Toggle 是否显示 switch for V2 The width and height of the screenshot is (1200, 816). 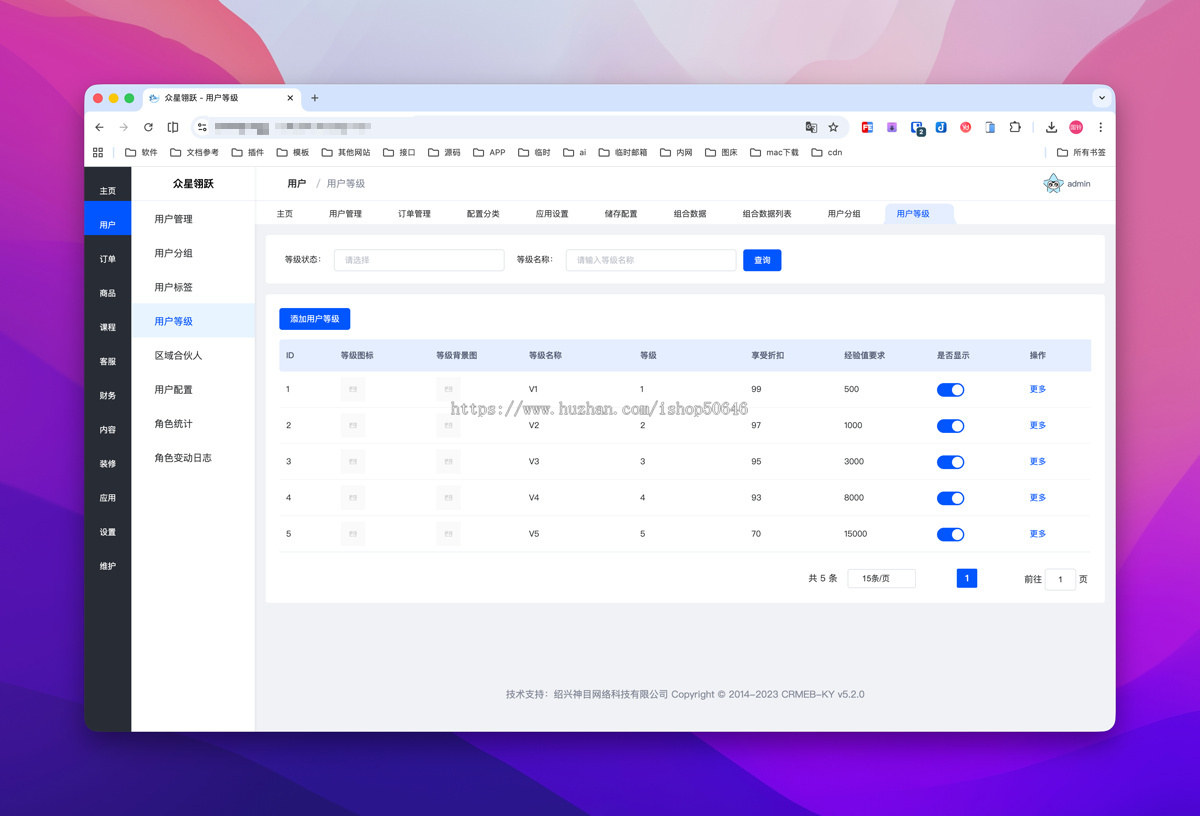point(951,426)
